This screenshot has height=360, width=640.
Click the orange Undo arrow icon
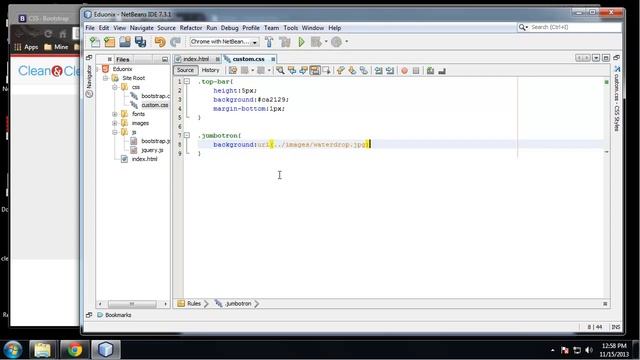coord(160,42)
